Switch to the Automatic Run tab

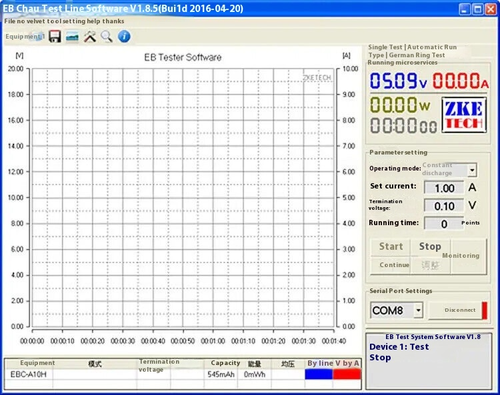432,47
